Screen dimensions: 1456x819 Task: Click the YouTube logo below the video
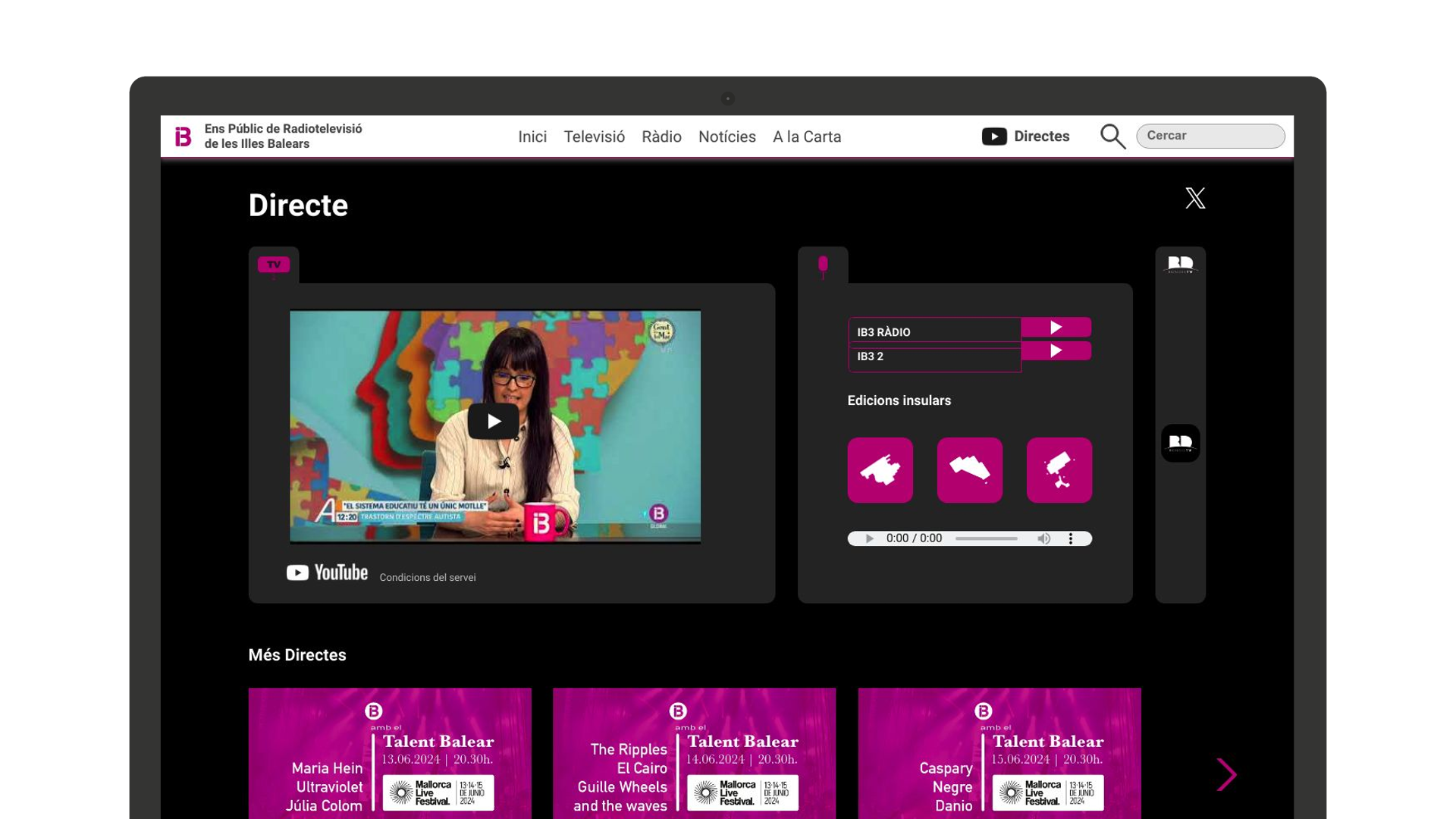[x=327, y=573]
